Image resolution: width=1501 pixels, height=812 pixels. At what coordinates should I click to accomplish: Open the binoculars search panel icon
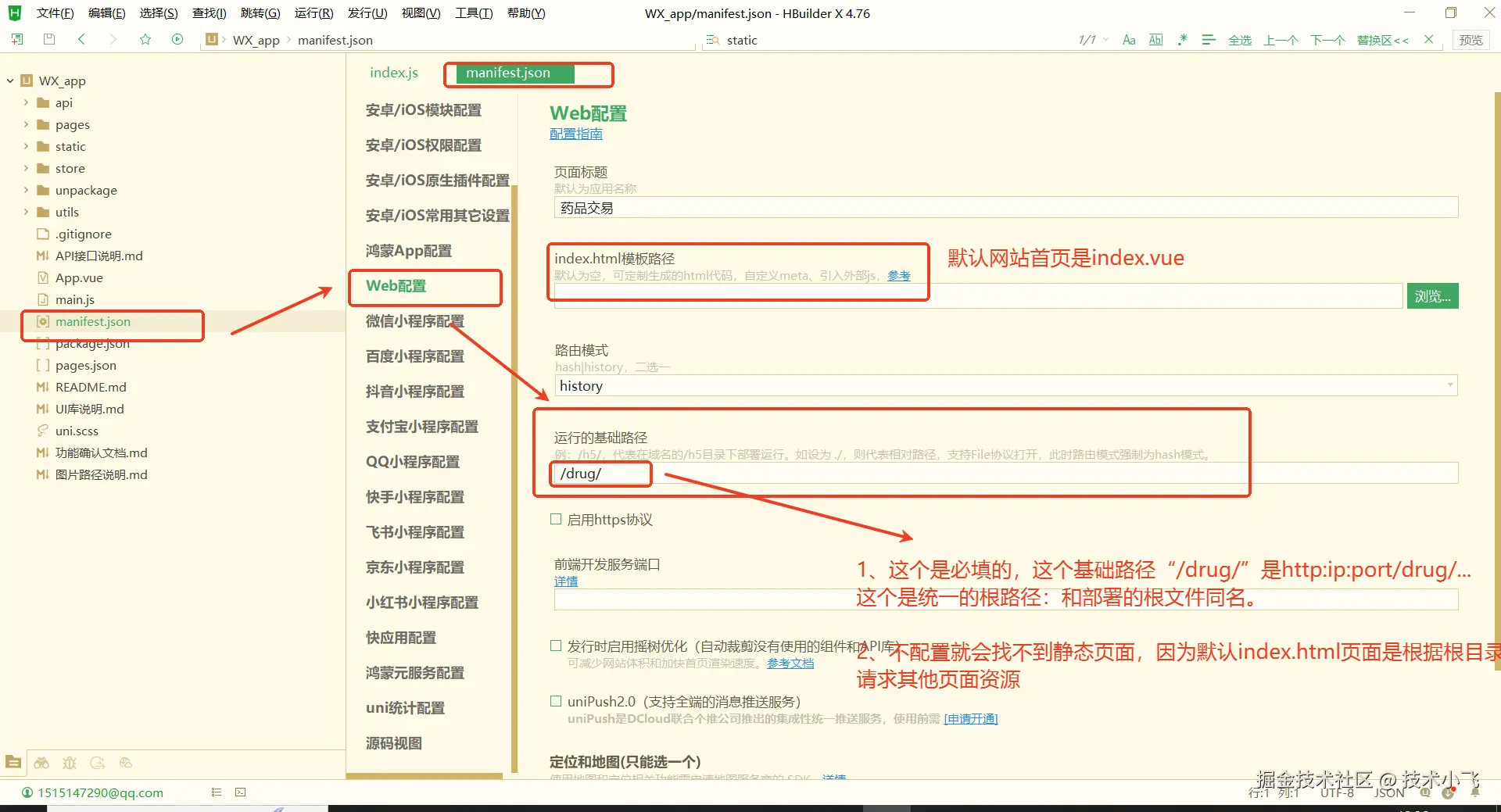[x=41, y=762]
